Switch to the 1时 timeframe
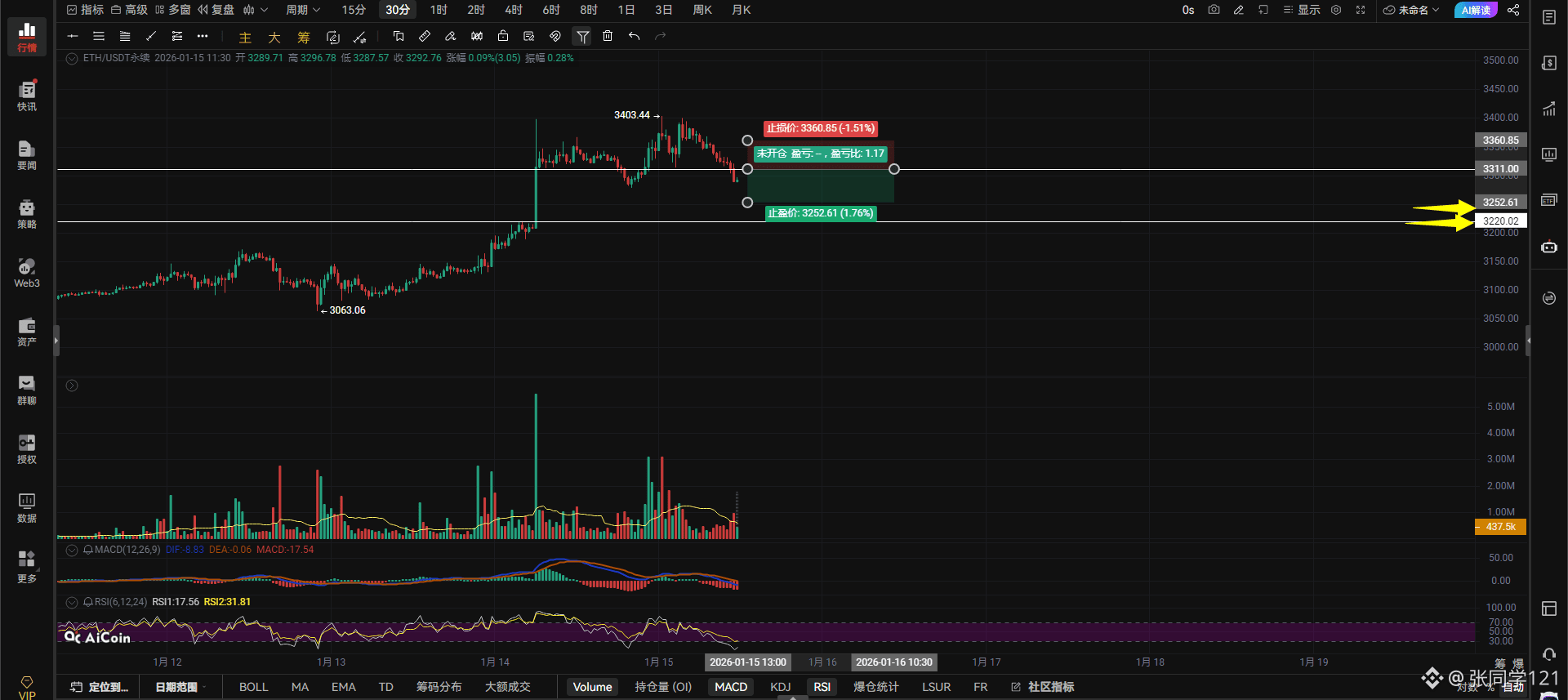This screenshot has width=1568, height=700. pyautogui.click(x=439, y=10)
